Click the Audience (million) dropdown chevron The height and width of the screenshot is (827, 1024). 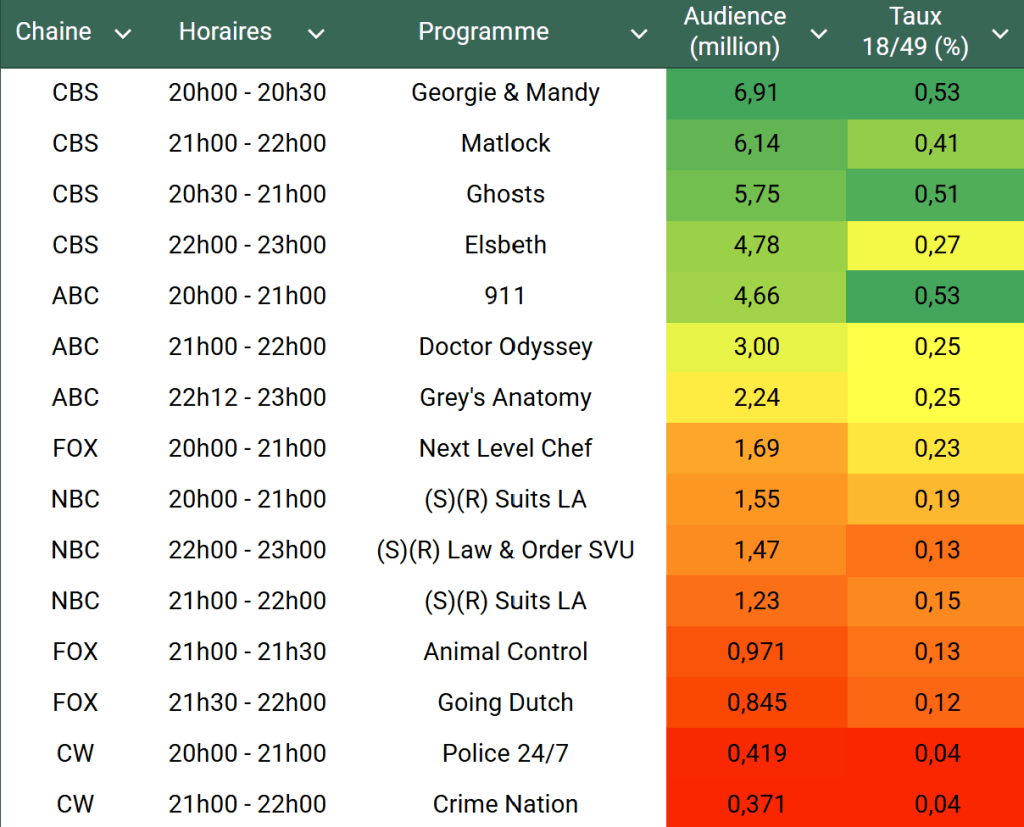pos(818,34)
